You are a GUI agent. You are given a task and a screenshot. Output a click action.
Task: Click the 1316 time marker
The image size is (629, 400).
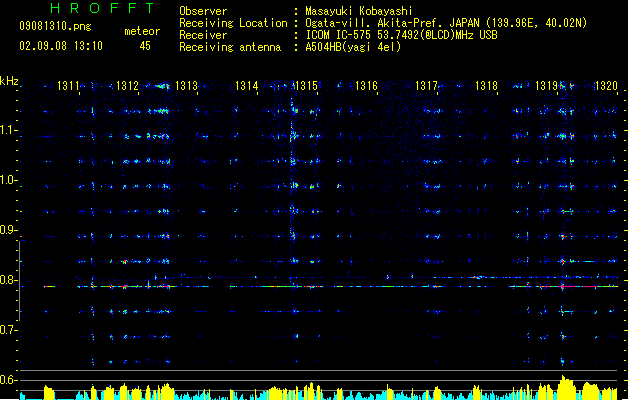(x=366, y=85)
